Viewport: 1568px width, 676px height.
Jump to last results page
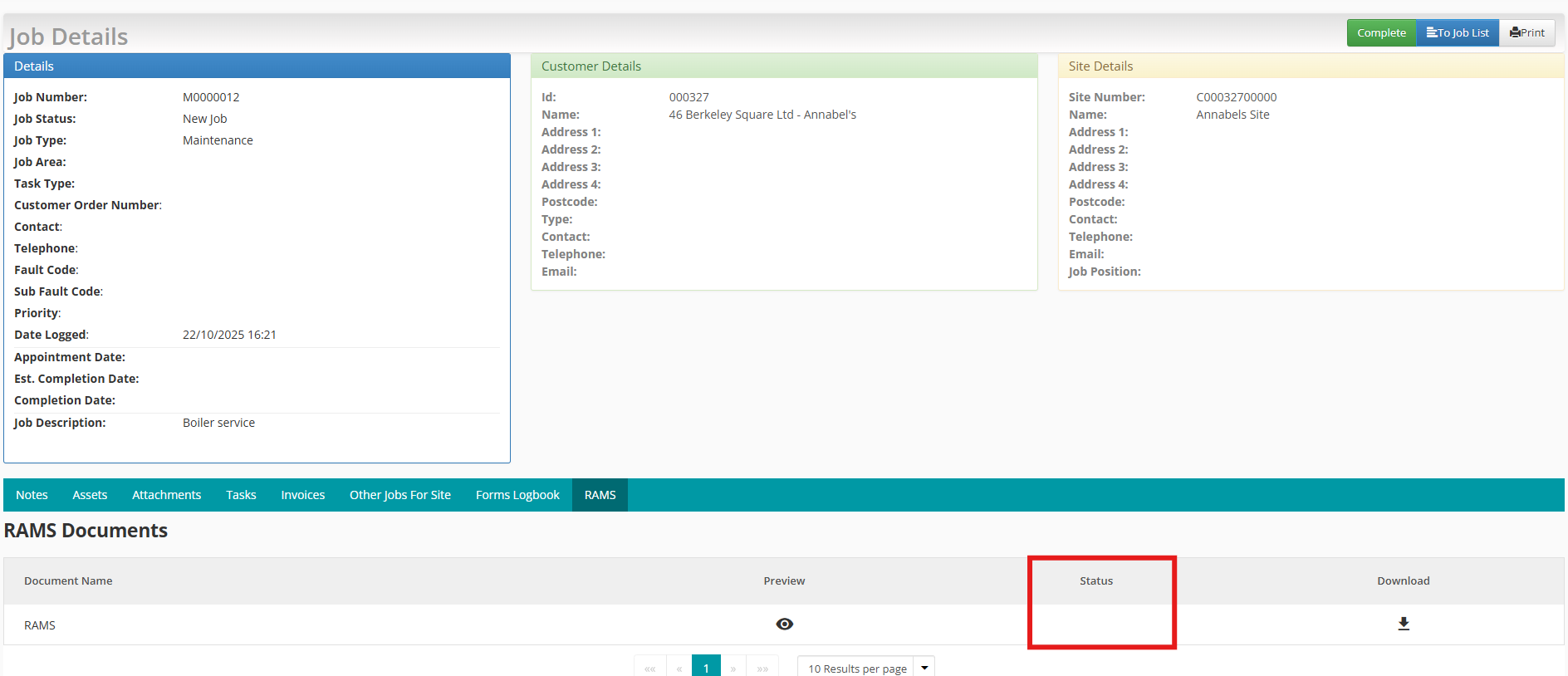pyautogui.click(x=762, y=668)
